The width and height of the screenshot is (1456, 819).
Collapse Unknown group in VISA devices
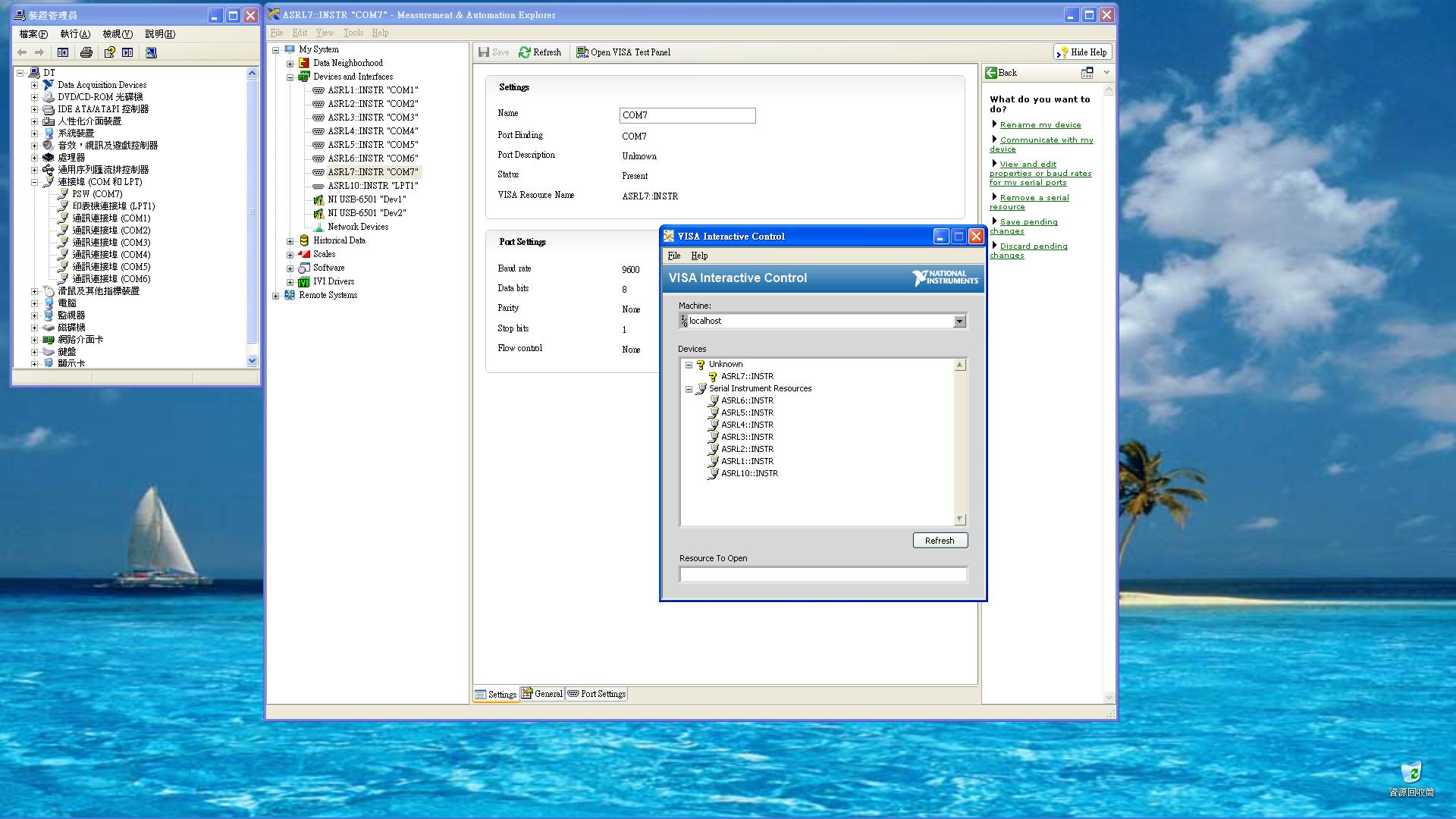tap(689, 365)
